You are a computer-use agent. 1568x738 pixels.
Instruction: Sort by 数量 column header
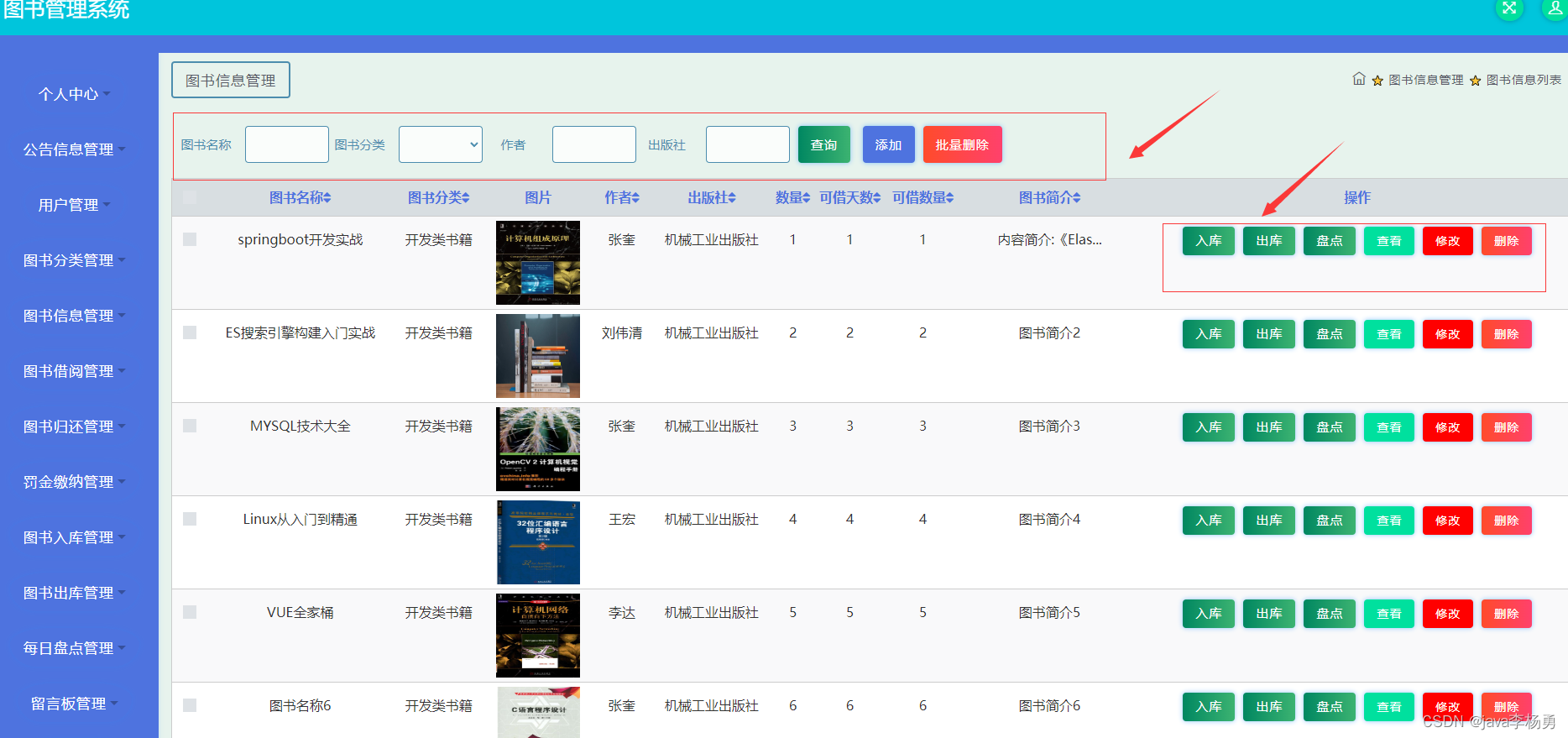tap(792, 198)
